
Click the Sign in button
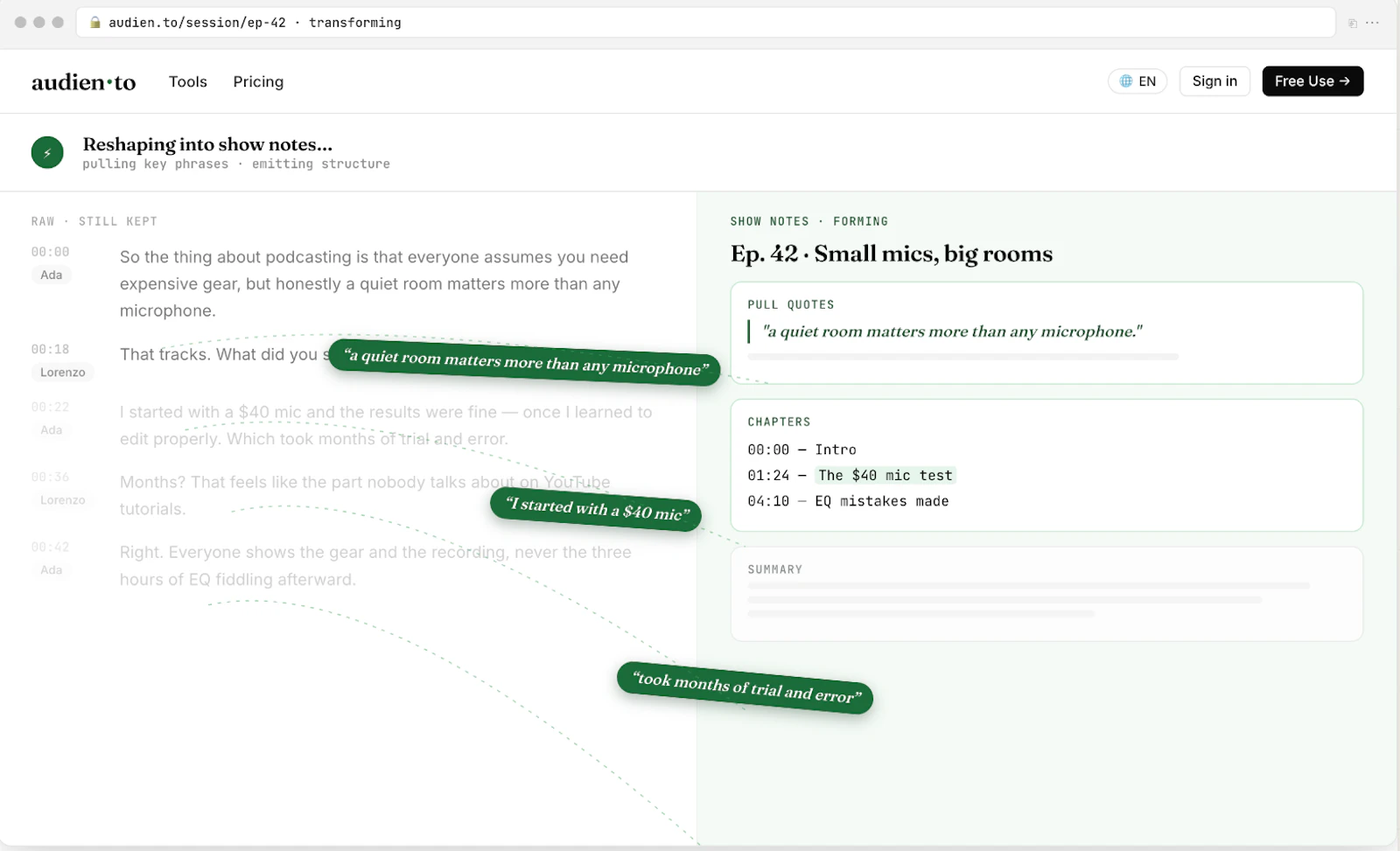click(1214, 81)
